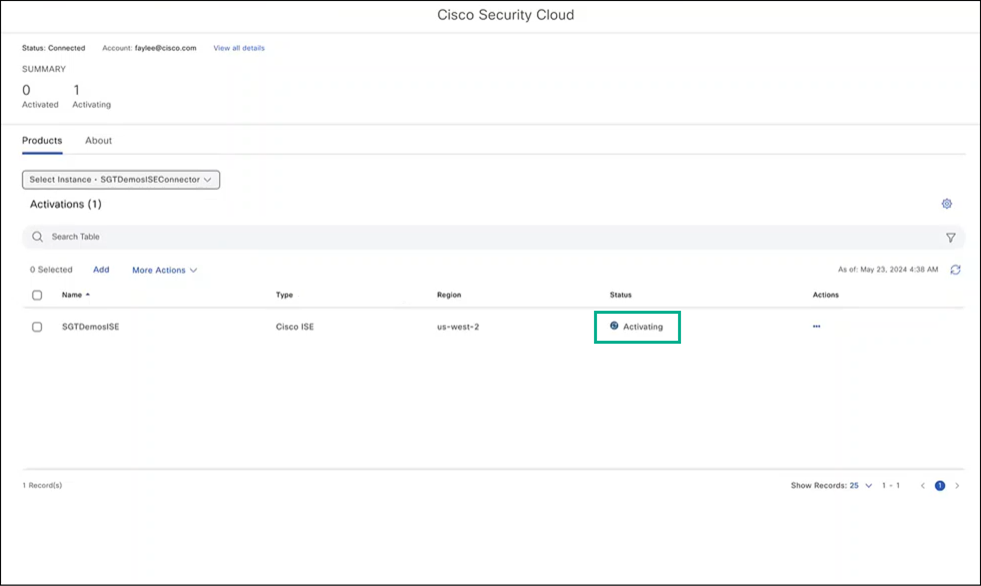Click the 1 - 1 range text

pyautogui.click(x=891, y=485)
